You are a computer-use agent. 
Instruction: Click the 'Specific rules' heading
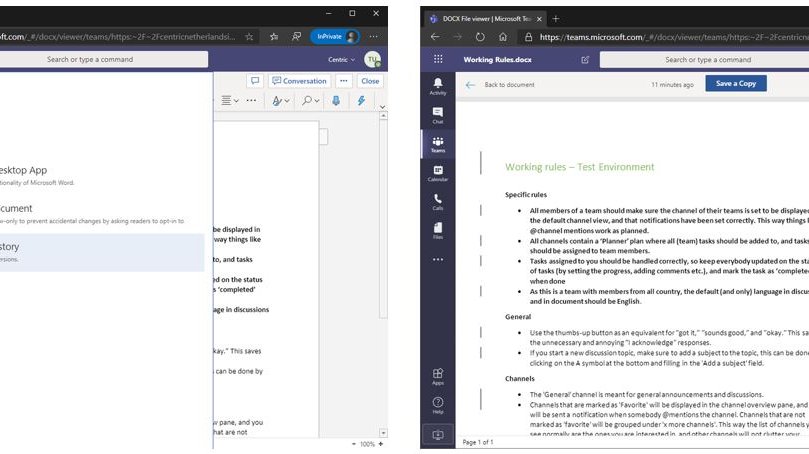(x=526, y=194)
